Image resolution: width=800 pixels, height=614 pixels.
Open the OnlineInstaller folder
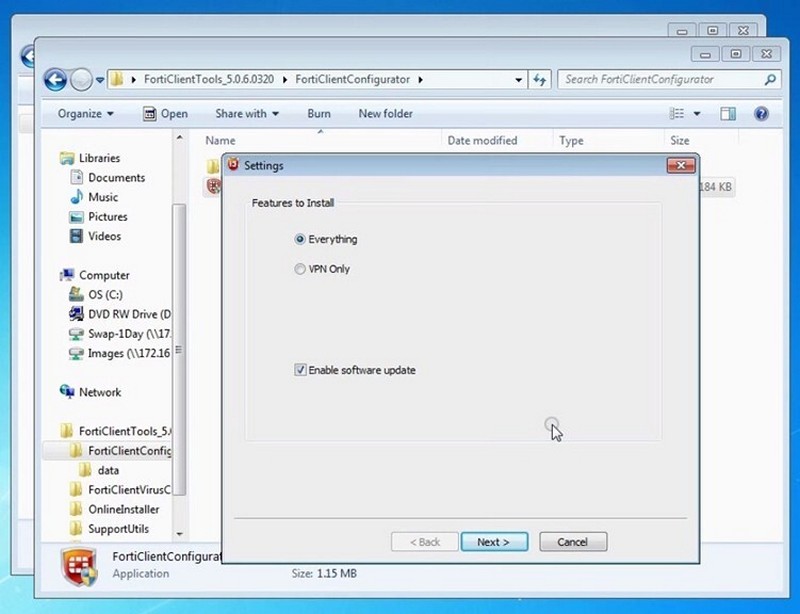click(x=123, y=509)
